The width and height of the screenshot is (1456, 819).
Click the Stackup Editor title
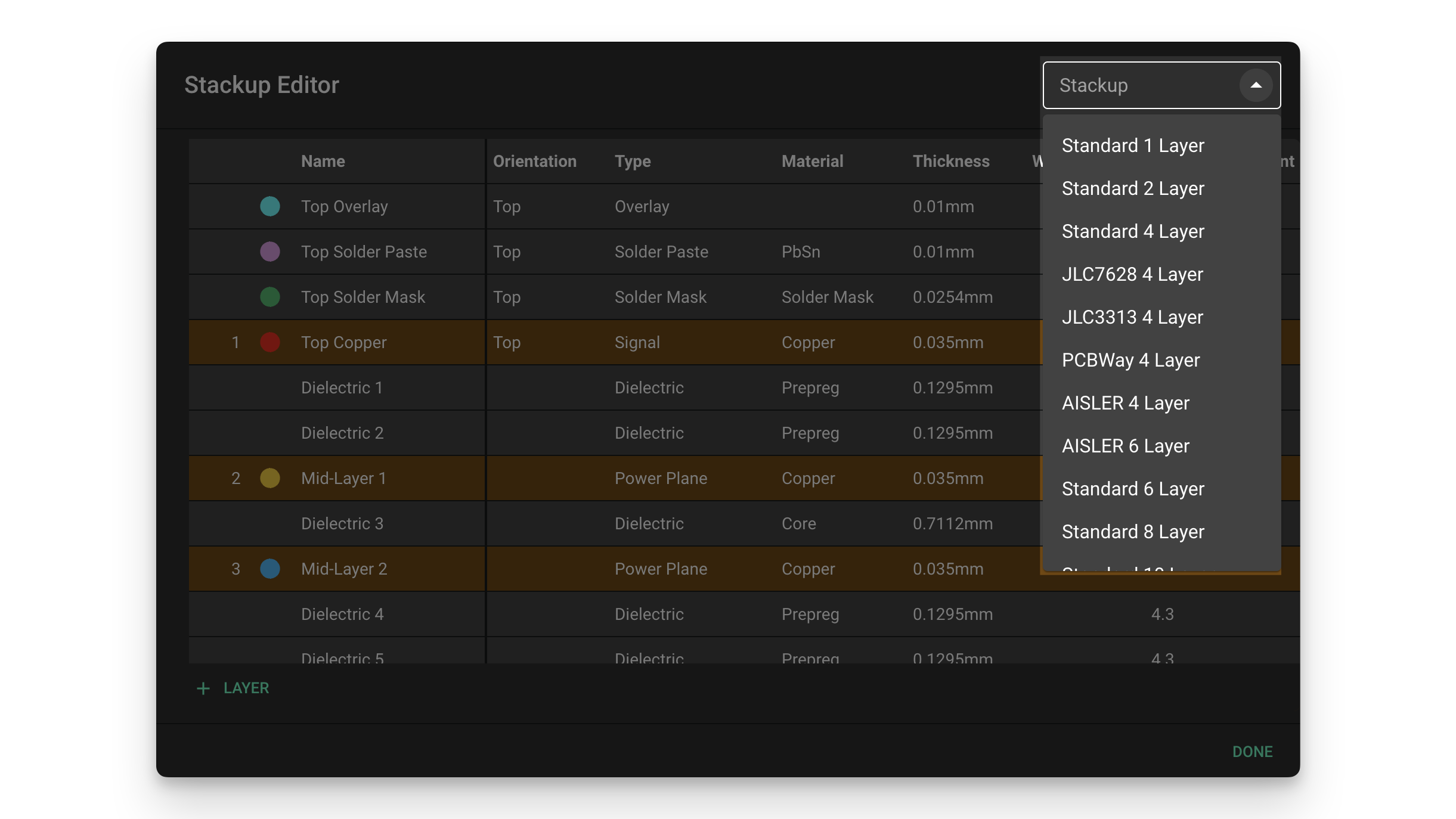pos(261,85)
